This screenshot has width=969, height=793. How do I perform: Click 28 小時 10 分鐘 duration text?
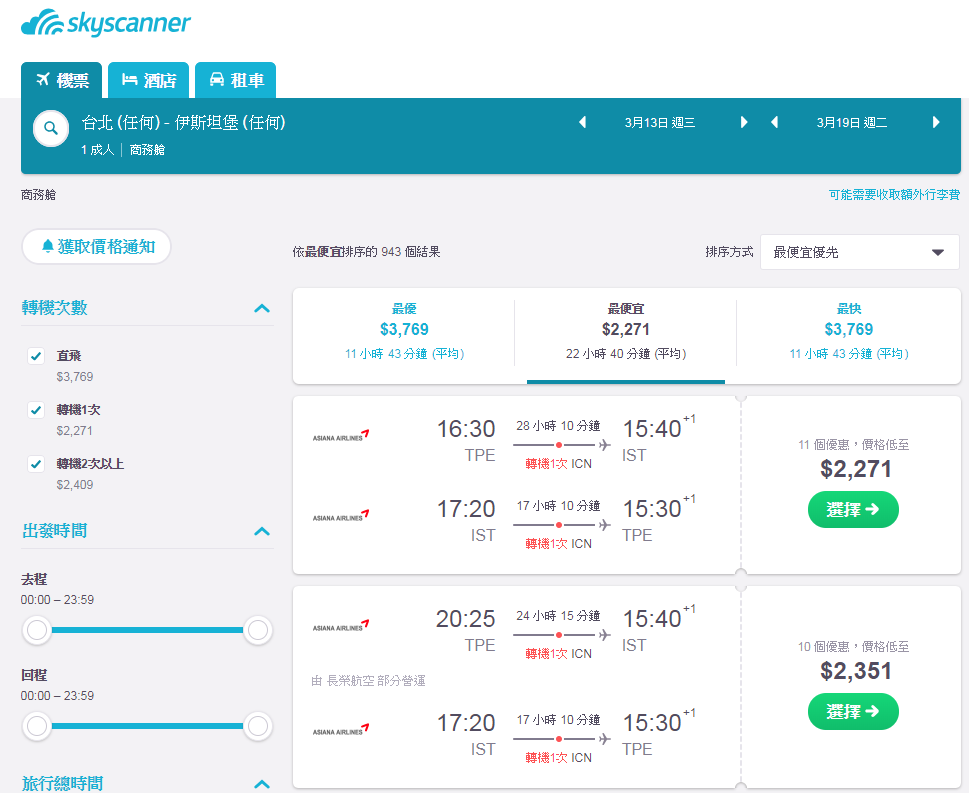[x=558, y=426]
